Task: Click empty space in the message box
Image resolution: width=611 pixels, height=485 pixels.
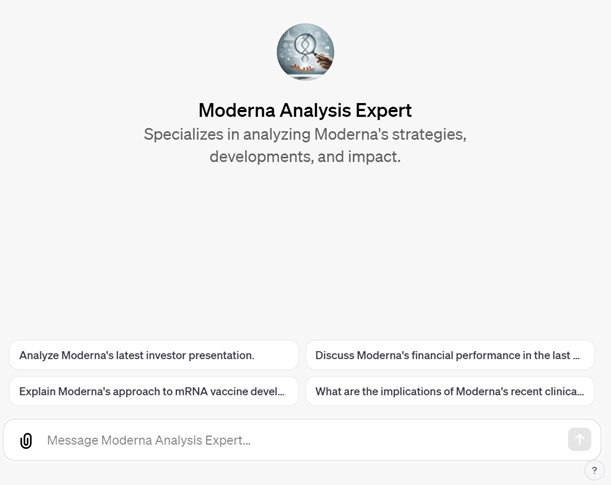Action: coord(409,440)
